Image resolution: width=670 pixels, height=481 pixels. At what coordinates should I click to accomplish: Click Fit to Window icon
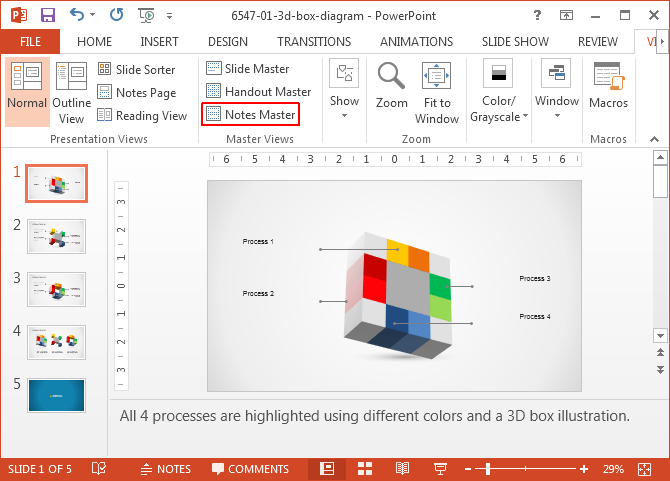[x=437, y=92]
